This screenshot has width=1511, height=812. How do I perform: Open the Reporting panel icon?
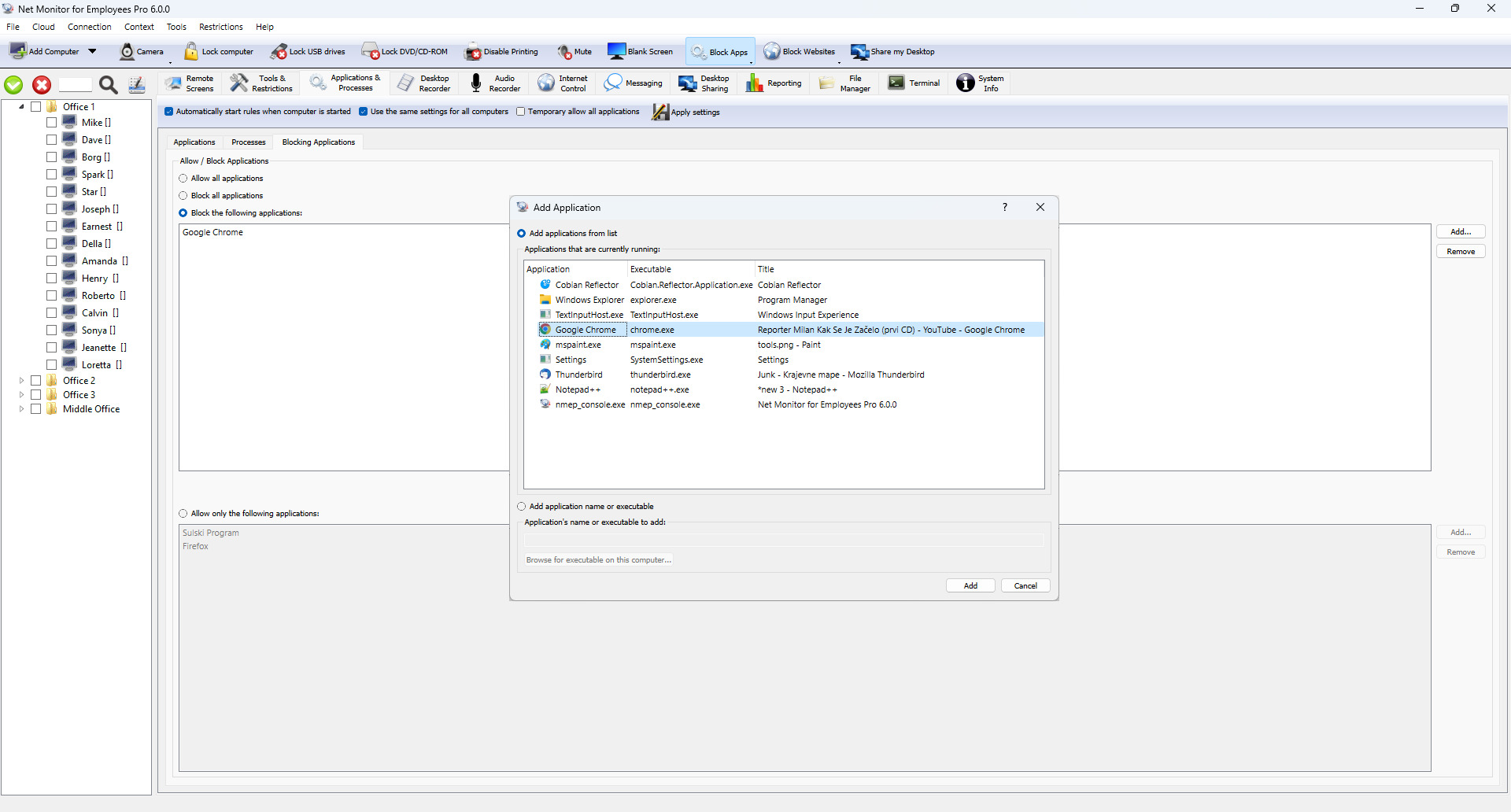click(755, 83)
